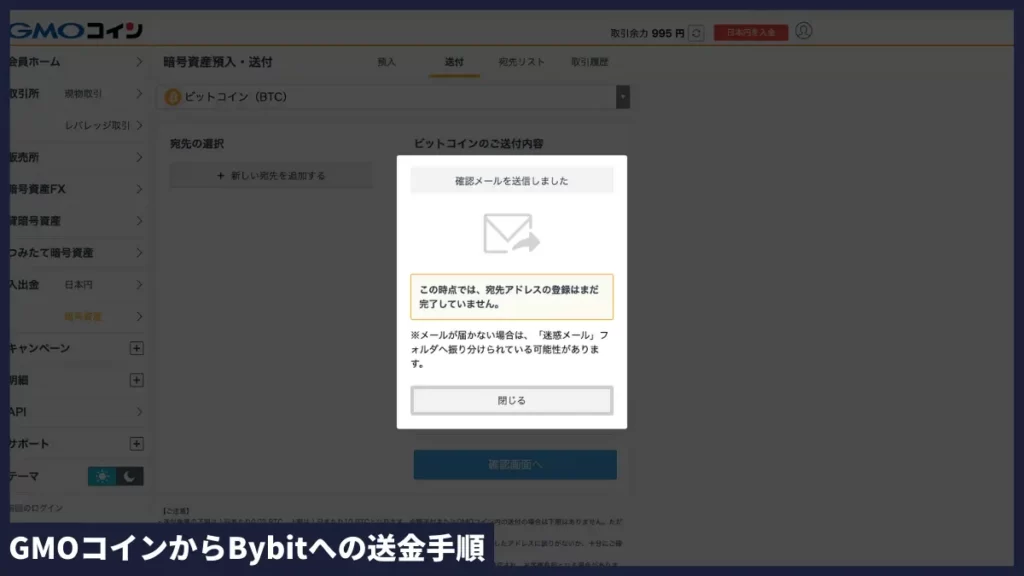Click the 迷惑メール folder note text

coord(509,349)
